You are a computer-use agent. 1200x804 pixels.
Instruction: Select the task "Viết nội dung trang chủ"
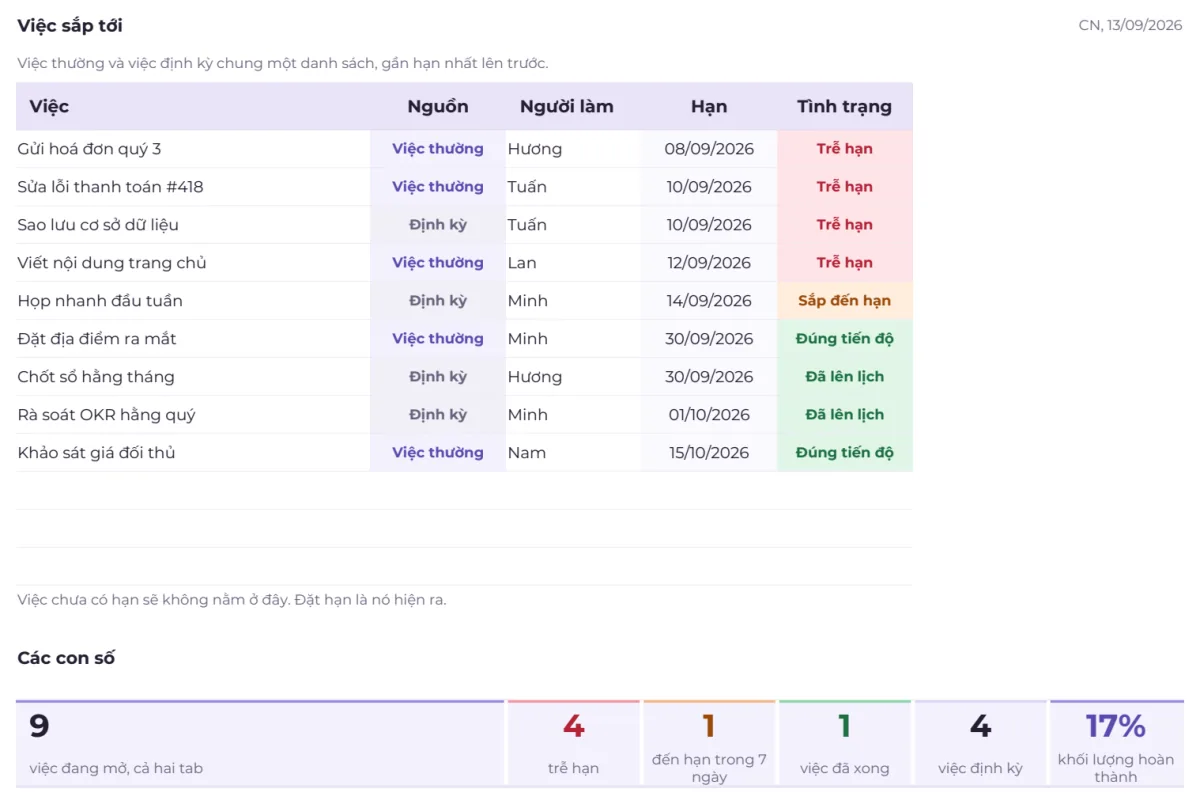(112, 263)
